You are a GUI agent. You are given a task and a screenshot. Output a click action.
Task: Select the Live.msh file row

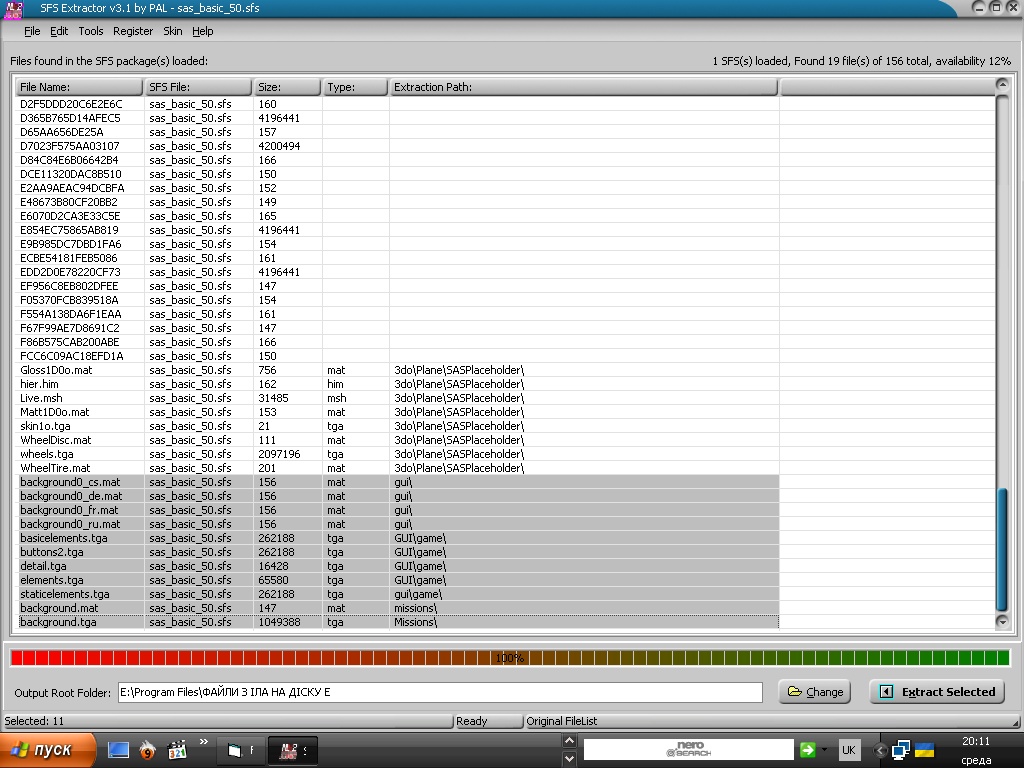pos(397,398)
